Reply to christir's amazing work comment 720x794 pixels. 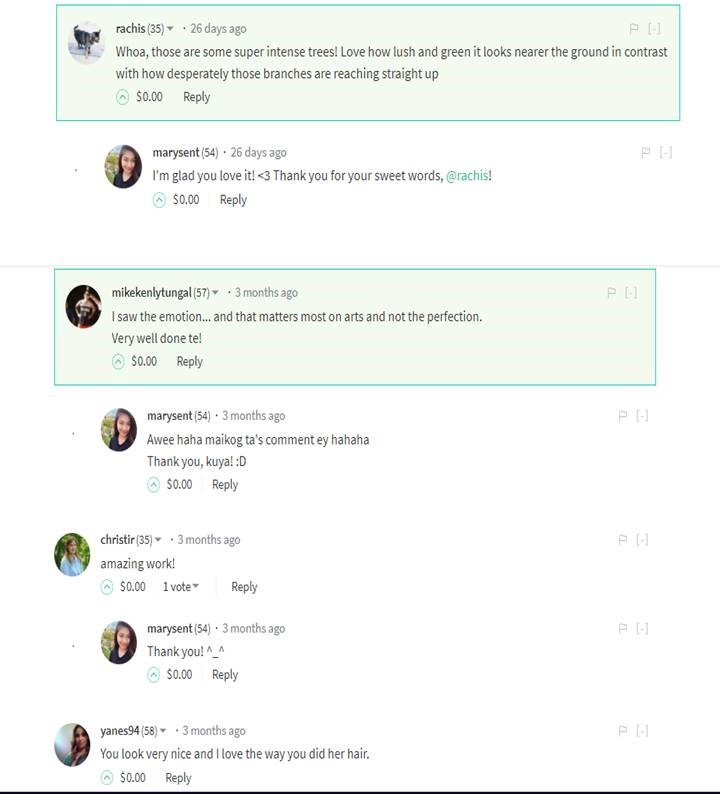click(244, 587)
